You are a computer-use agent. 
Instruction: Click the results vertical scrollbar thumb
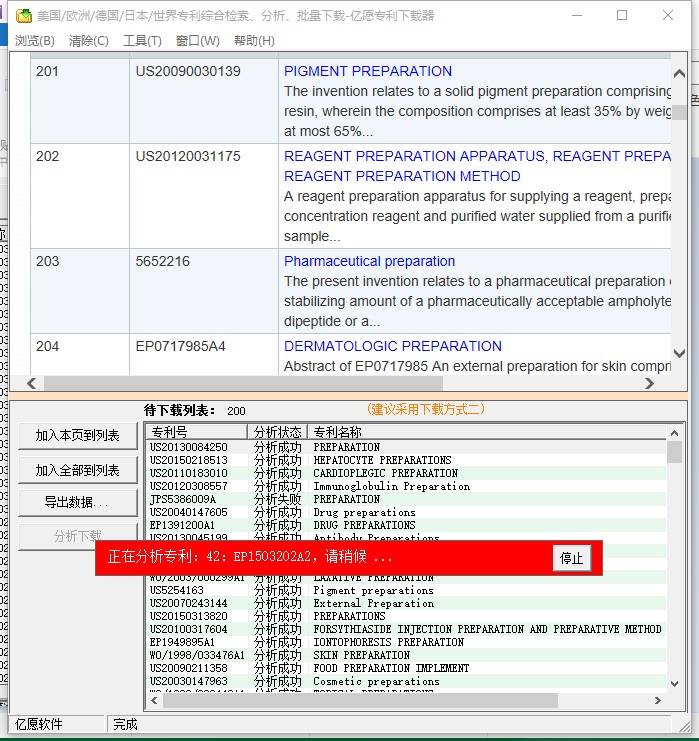click(x=679, y=112)
